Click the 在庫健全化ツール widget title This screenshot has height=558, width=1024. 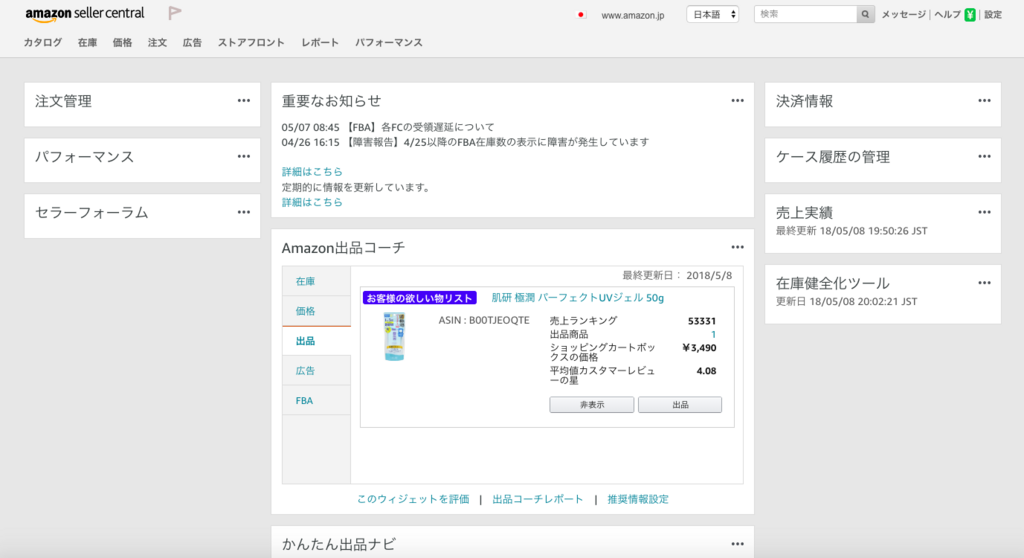[x=833, y=283]
